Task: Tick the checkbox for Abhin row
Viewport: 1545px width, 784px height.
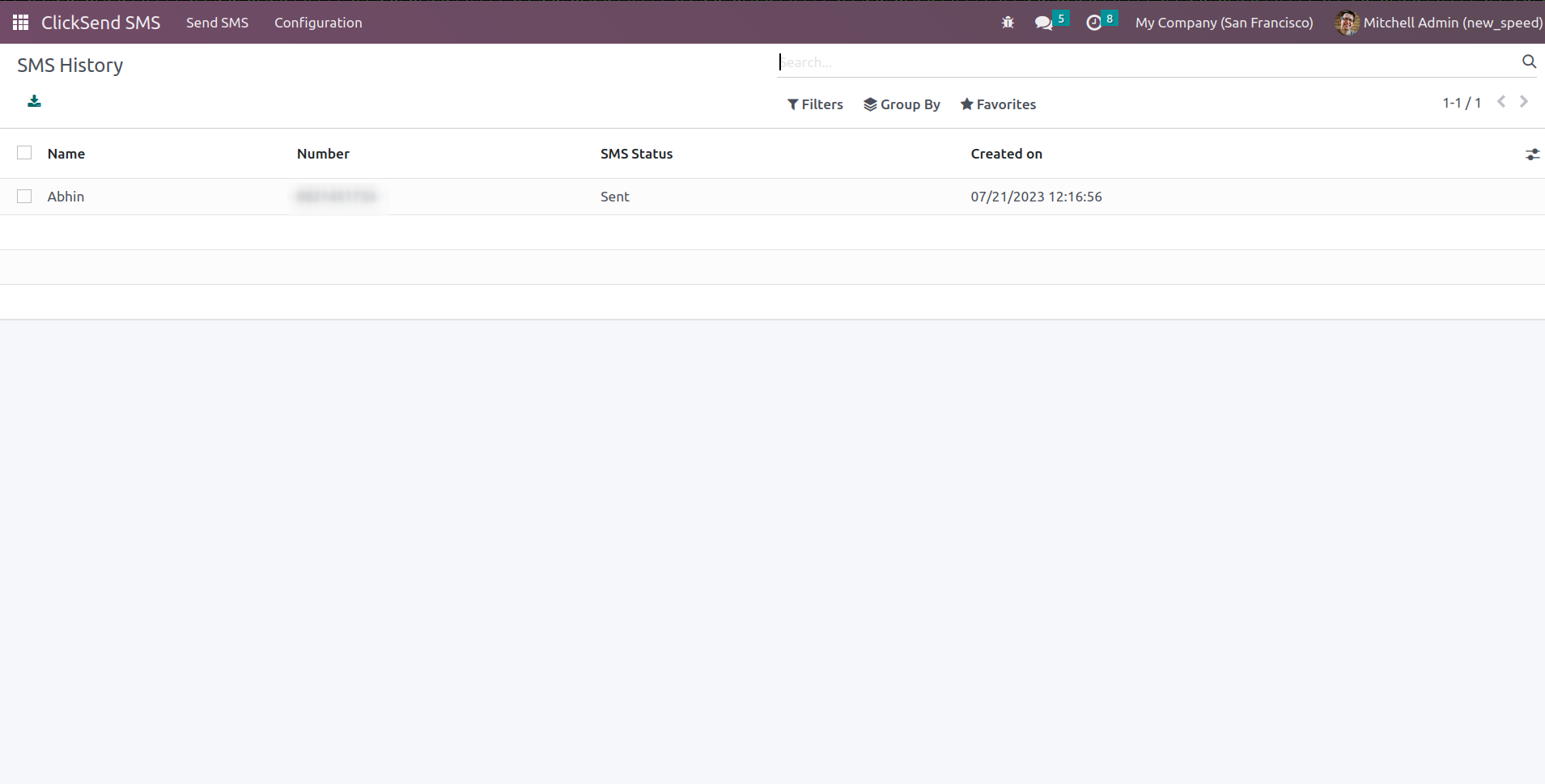Action: [x=24, y=196]
